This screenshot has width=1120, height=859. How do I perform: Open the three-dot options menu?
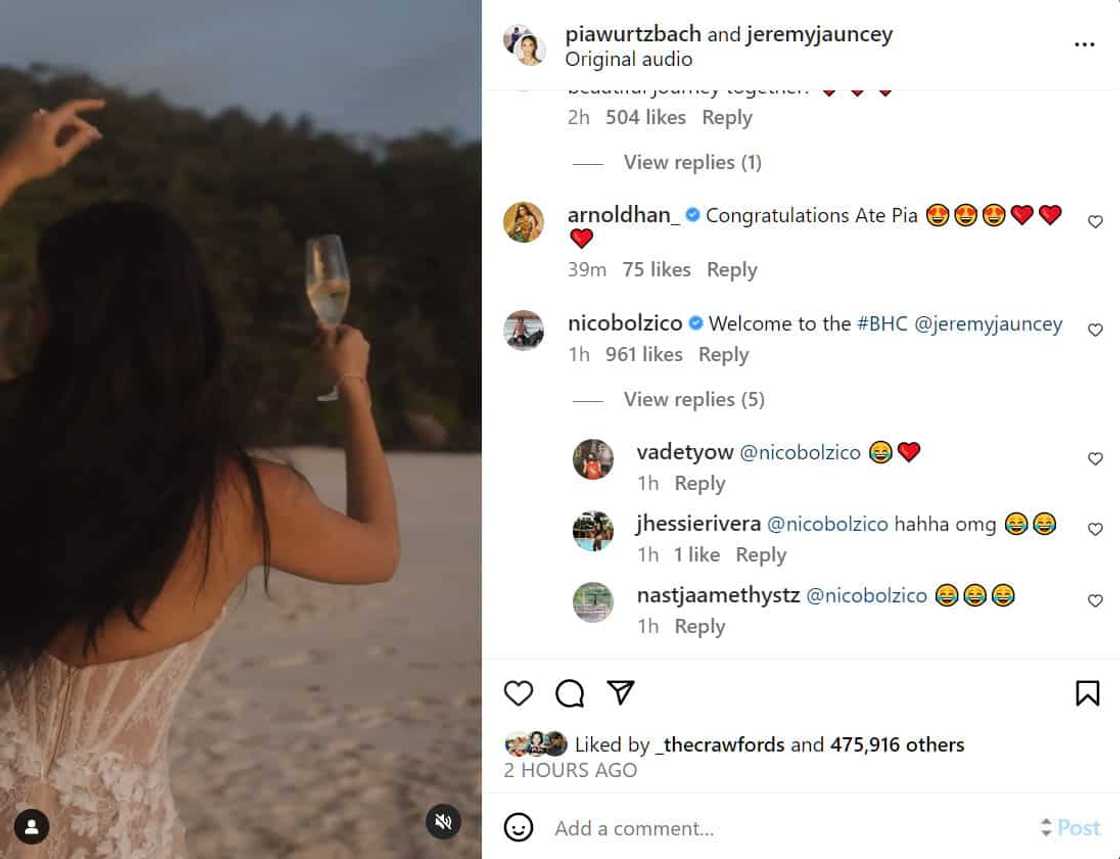coord(1084,44)
